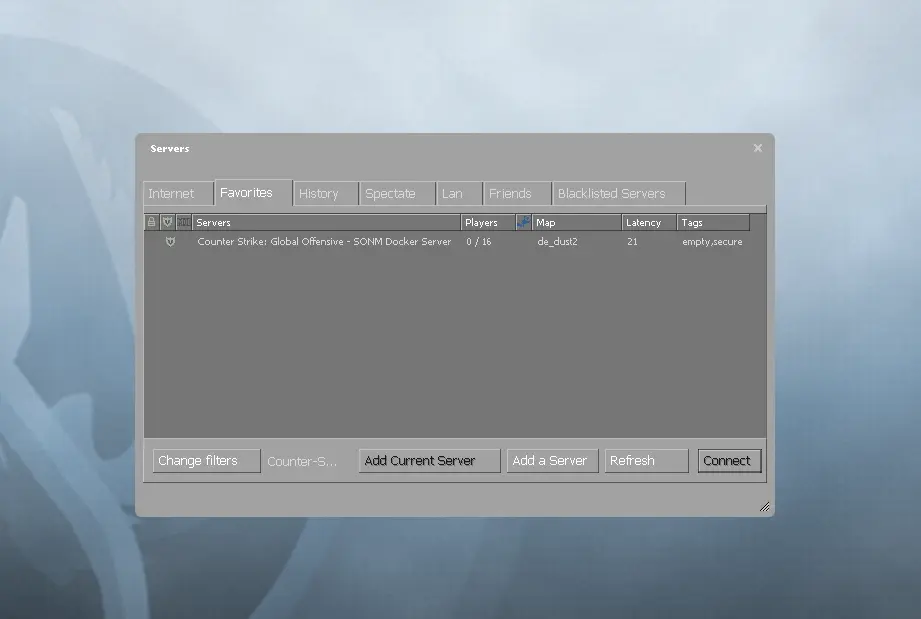Click the shield icon next to SONM Docker Server

click(170, 241)
